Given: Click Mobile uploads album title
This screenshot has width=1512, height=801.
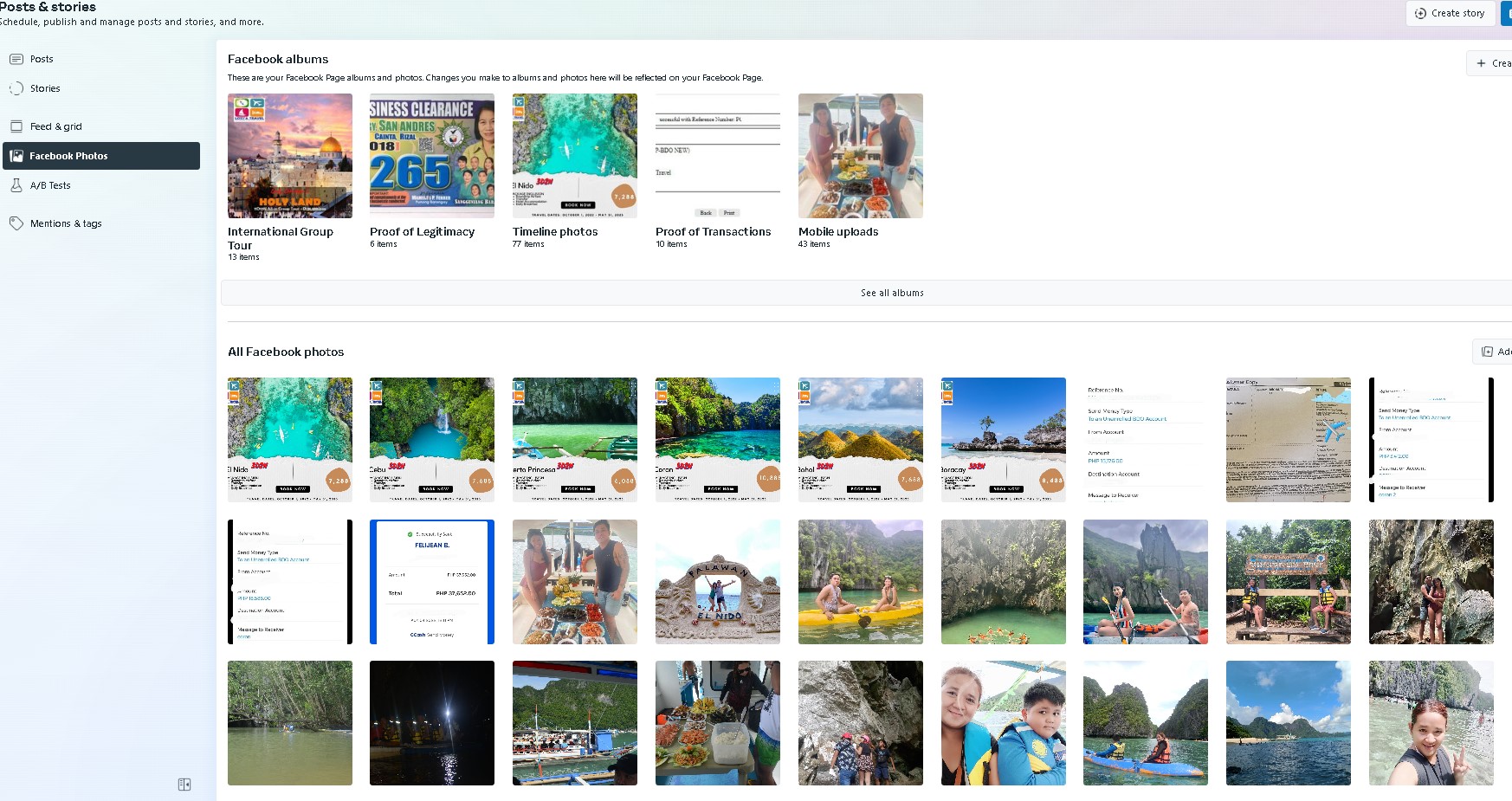Looking at the screenshot, I should tap(838, 231).
